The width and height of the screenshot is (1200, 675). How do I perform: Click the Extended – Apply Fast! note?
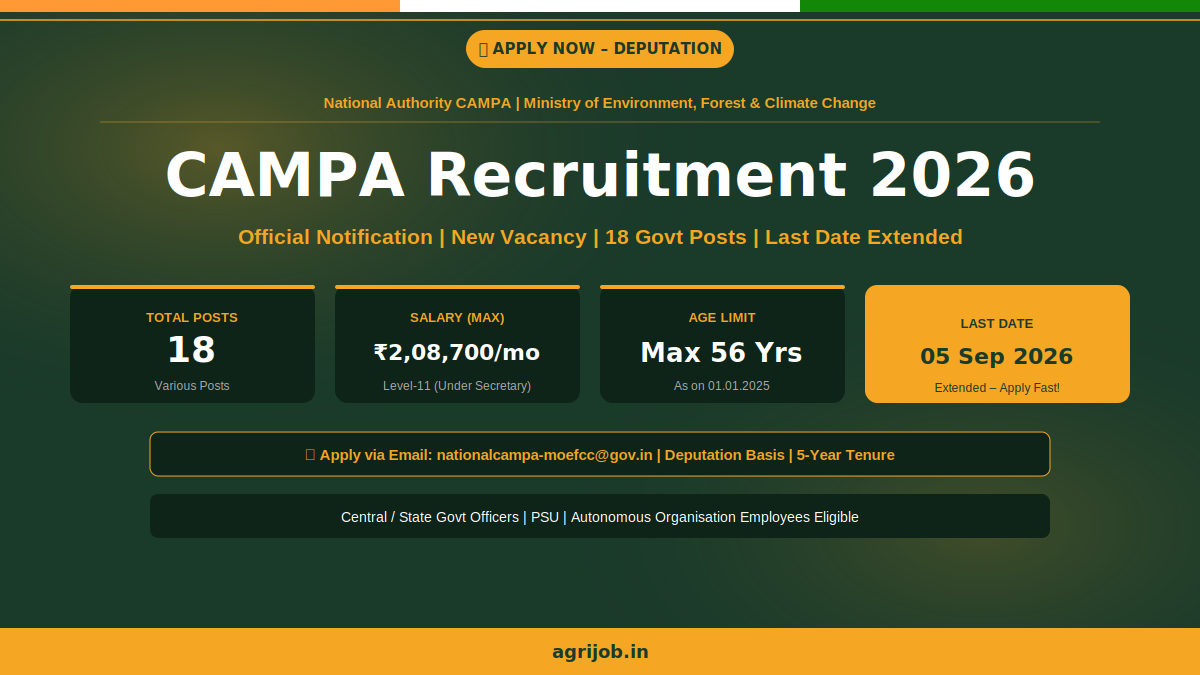click(997, 388)
